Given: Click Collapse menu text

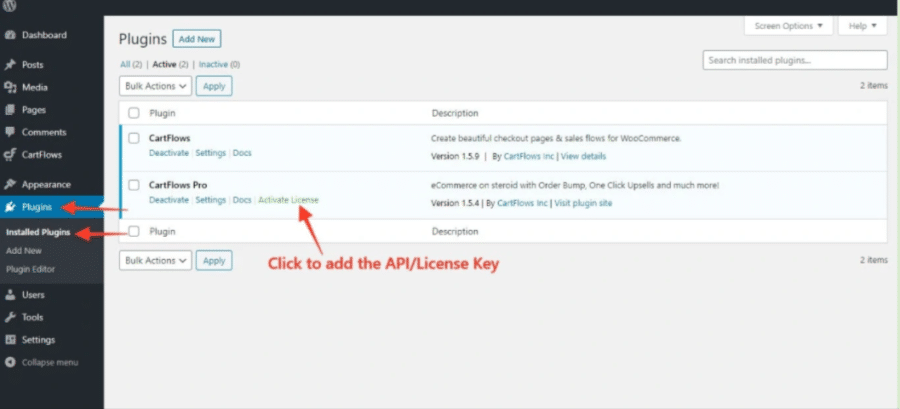Looking at the screenshot, I should point(50,363).
